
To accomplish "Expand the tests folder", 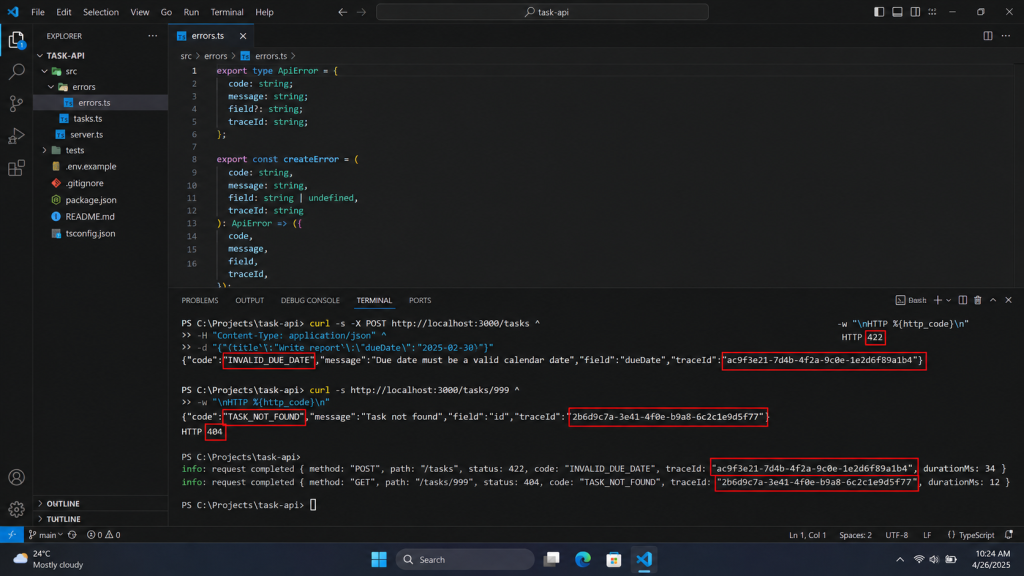I will point(44,150).
